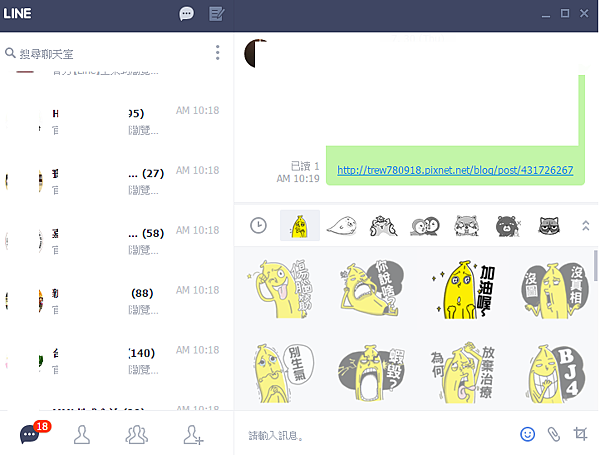Select the gray raccoon sticker pack
Screen dimensions: 600x455
(x=466, y=226)
